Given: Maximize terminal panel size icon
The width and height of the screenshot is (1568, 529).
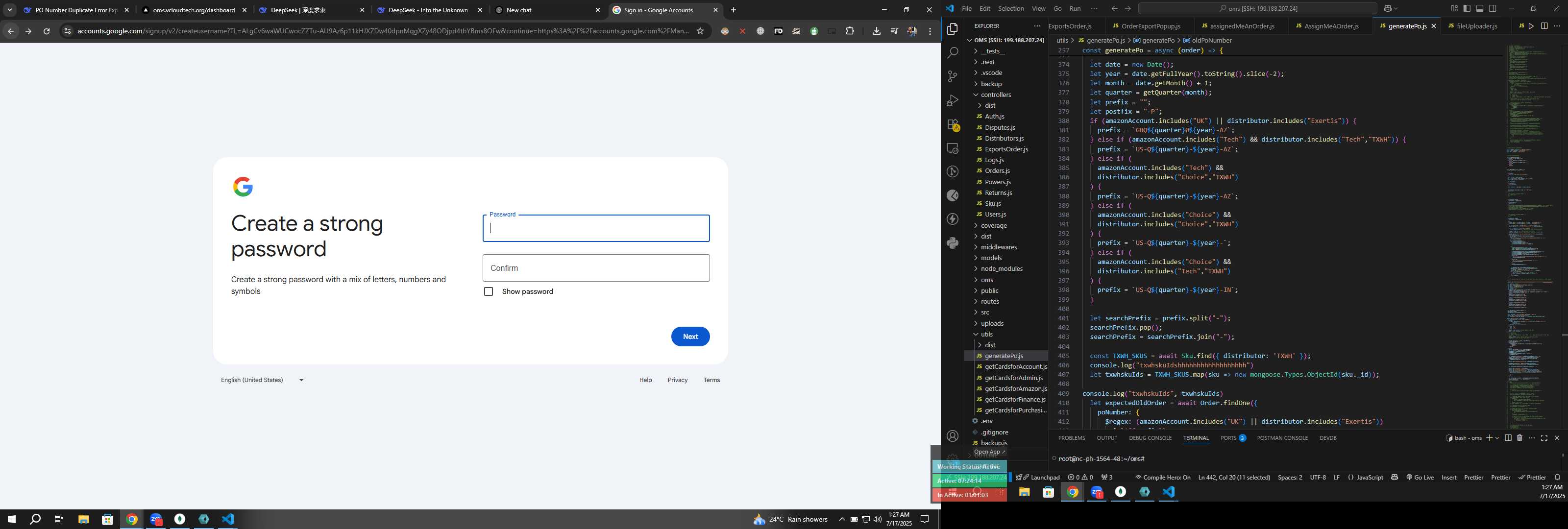Looking at the screenshot, I should pyautogui.click(x=1544, y=438).
